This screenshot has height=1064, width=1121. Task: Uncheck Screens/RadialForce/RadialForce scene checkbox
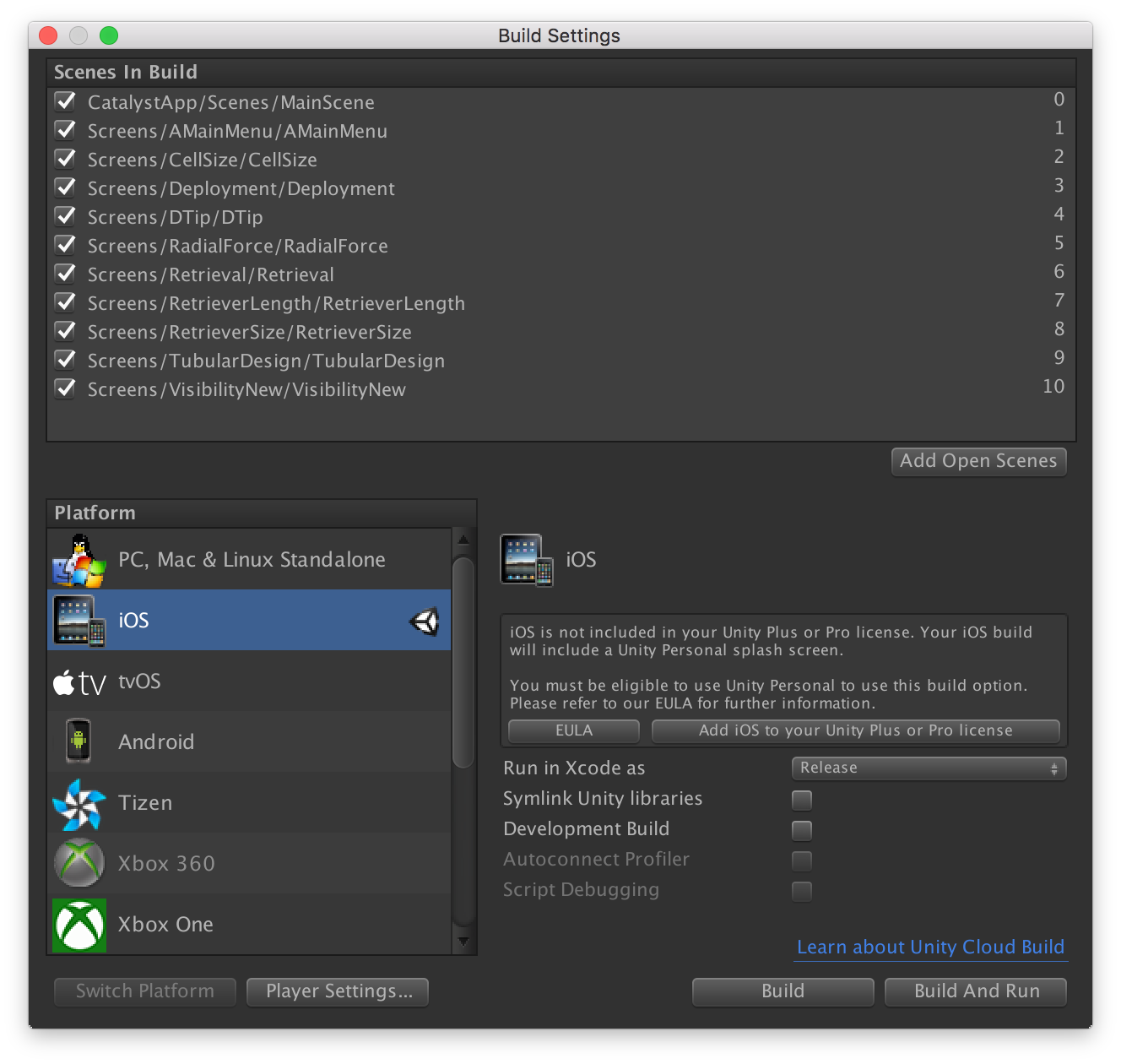point(65,245)
